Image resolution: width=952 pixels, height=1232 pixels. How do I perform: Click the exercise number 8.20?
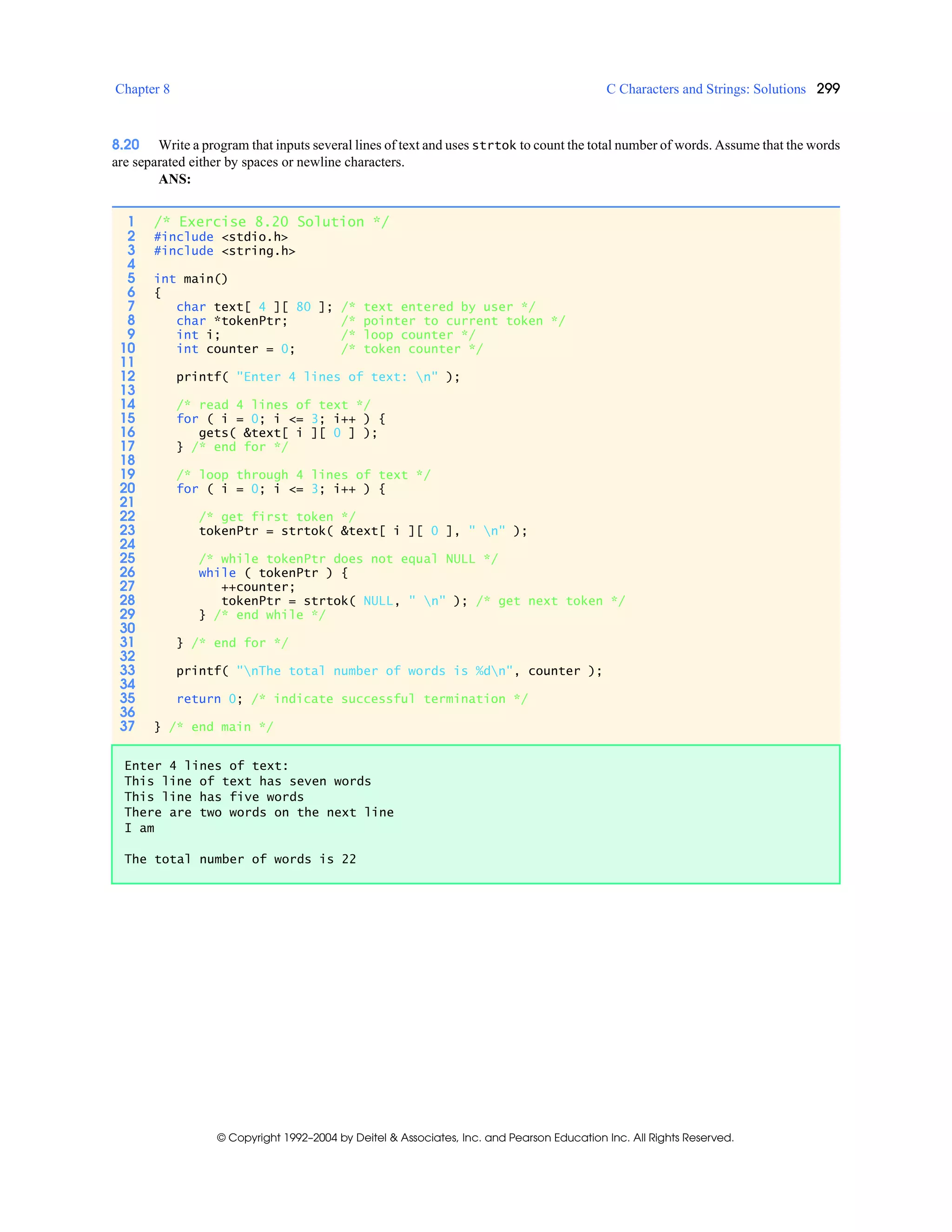point(125,145)
